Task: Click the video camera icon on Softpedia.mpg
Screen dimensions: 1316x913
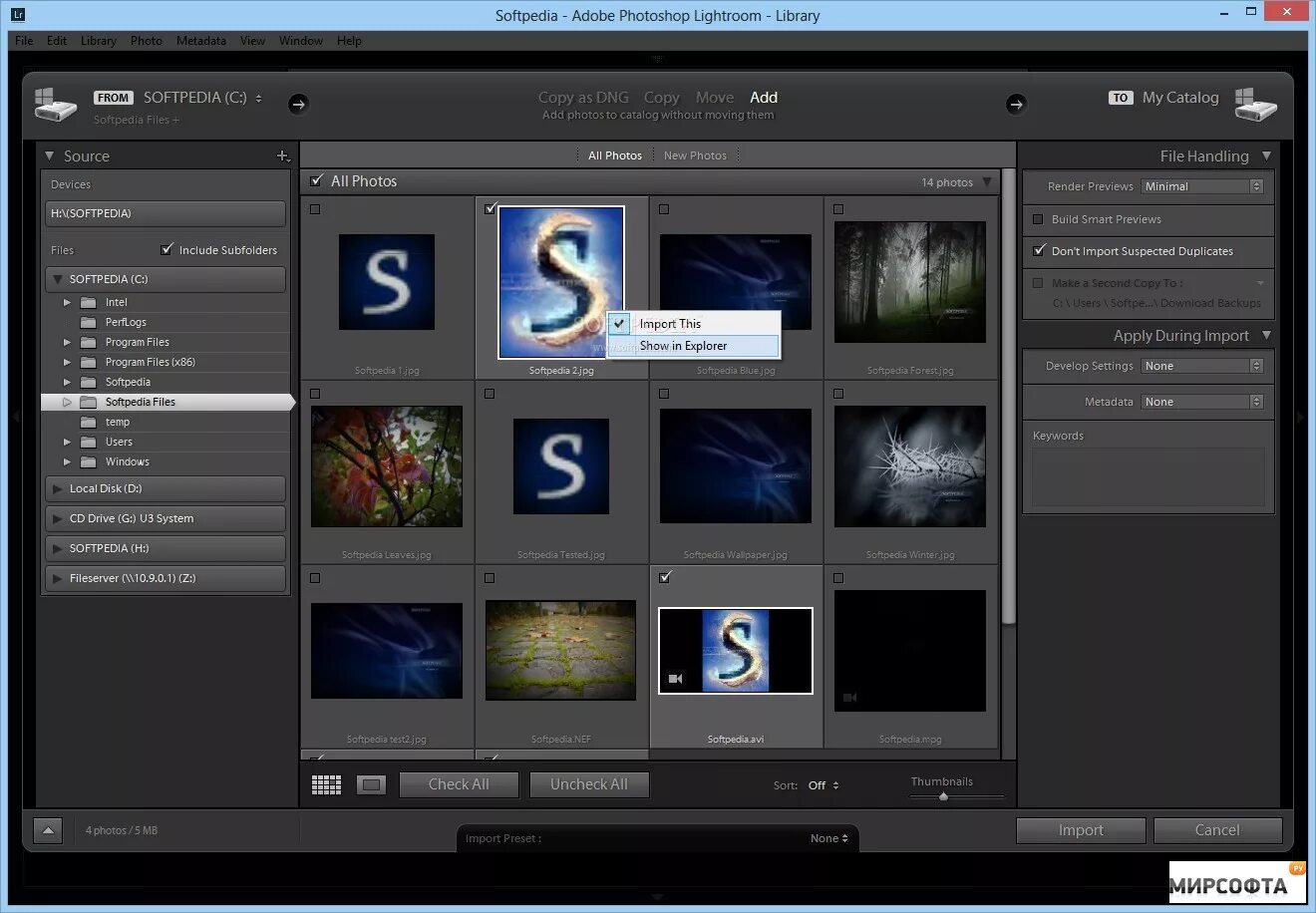Action: click(849, 698)
